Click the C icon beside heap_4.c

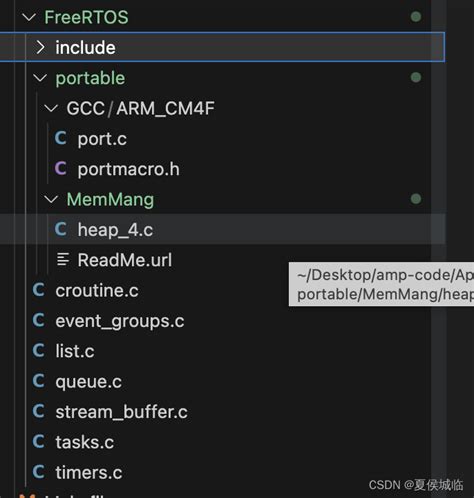coord(61,229)
